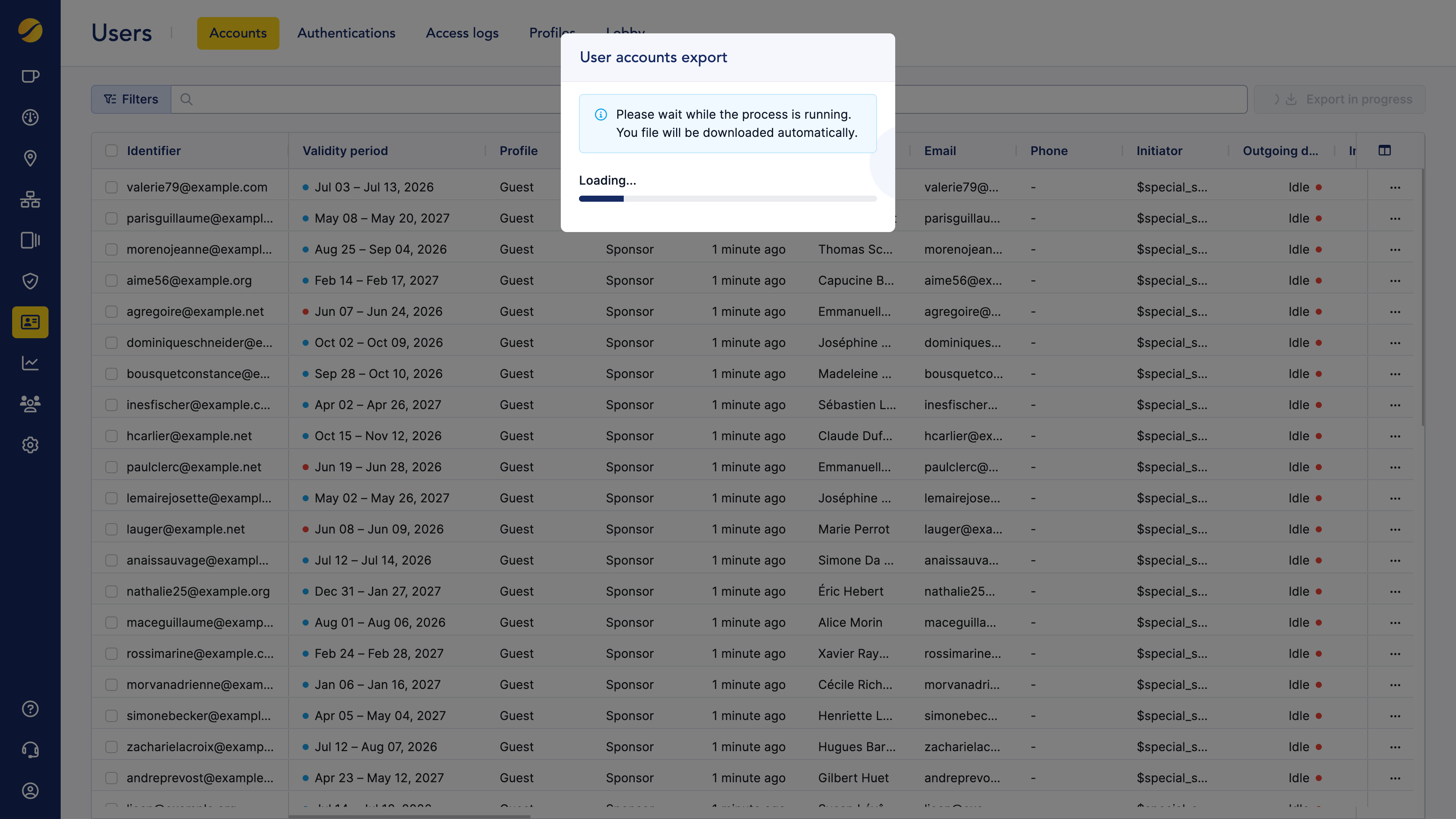Open row actions for paulclerc@example.net
The width and height of the screenshot is (1456, 819).
(x=1395, y=467)
